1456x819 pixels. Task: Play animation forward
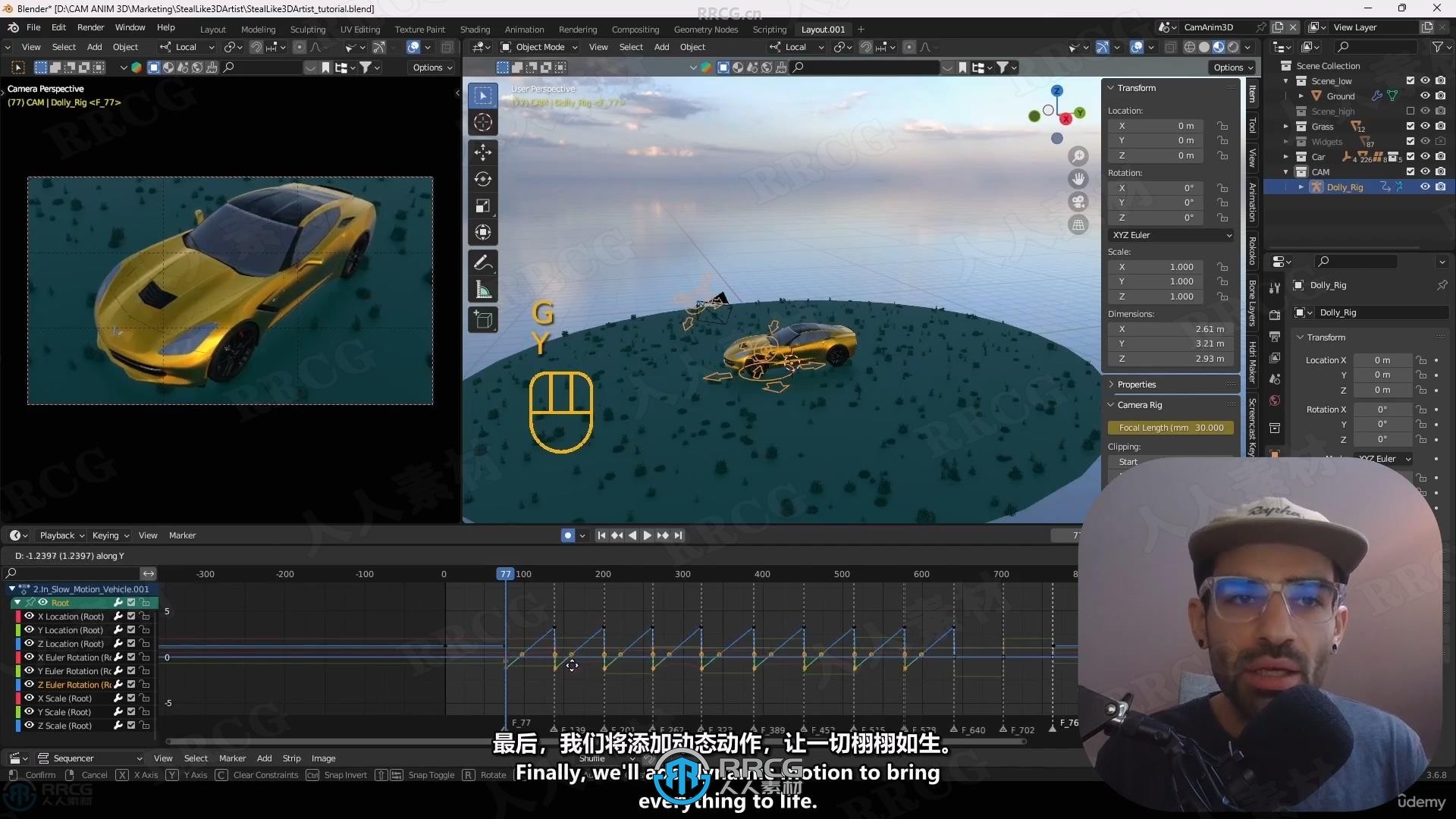click(x=647, y=535)
